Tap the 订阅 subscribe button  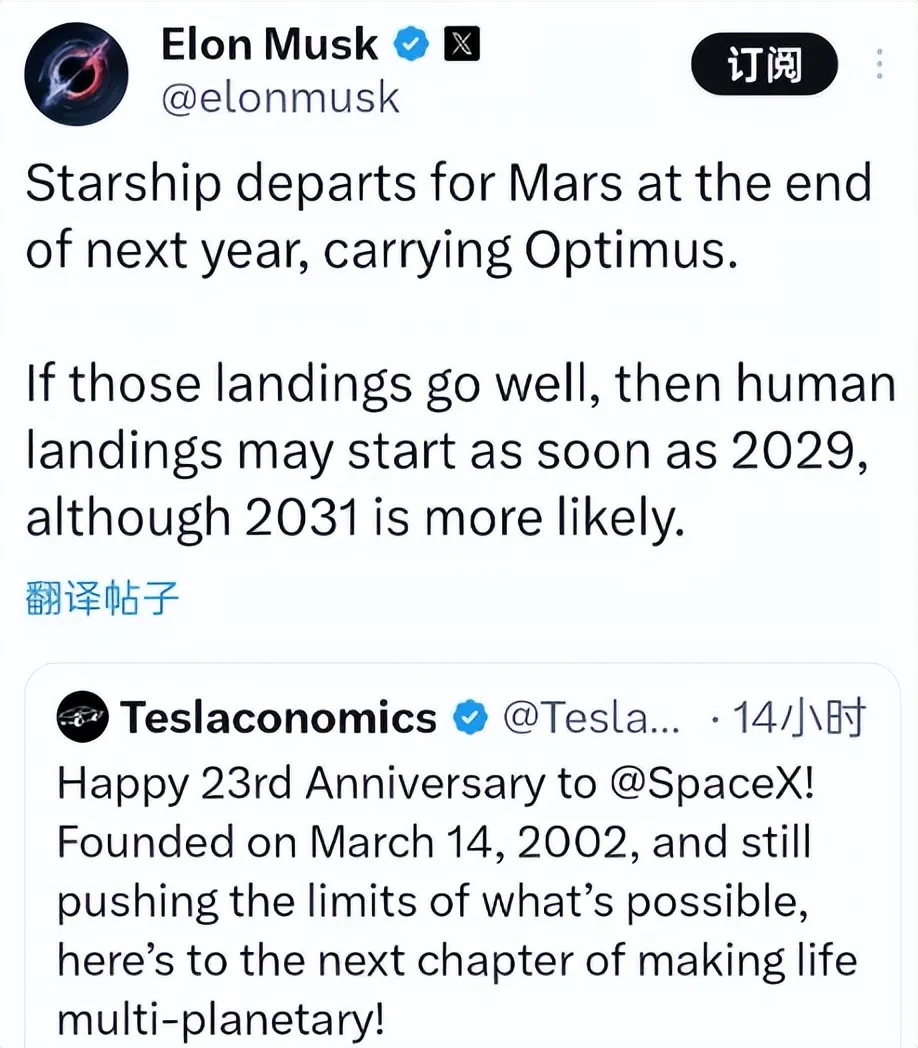point(764,65)
